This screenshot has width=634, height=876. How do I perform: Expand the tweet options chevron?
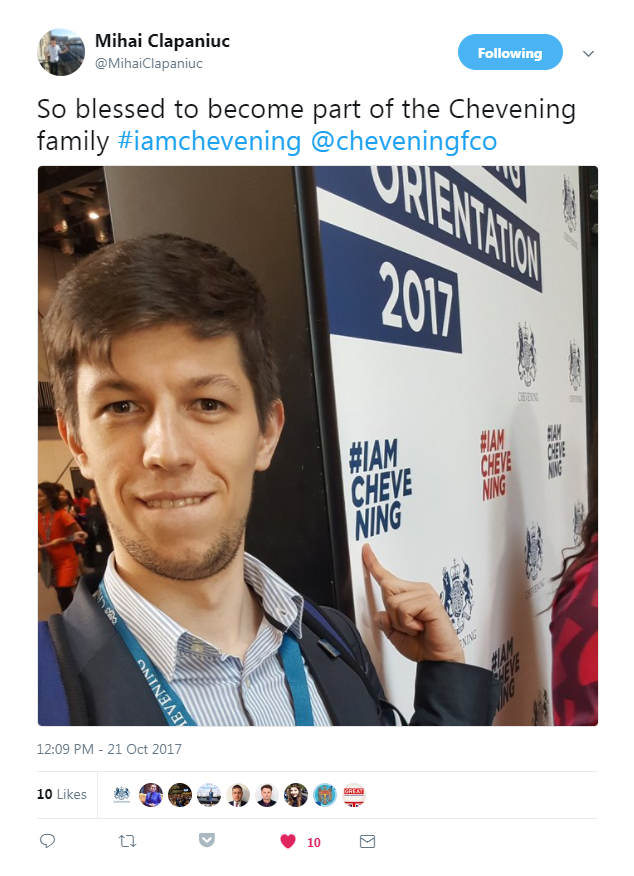tap(588, 54)
